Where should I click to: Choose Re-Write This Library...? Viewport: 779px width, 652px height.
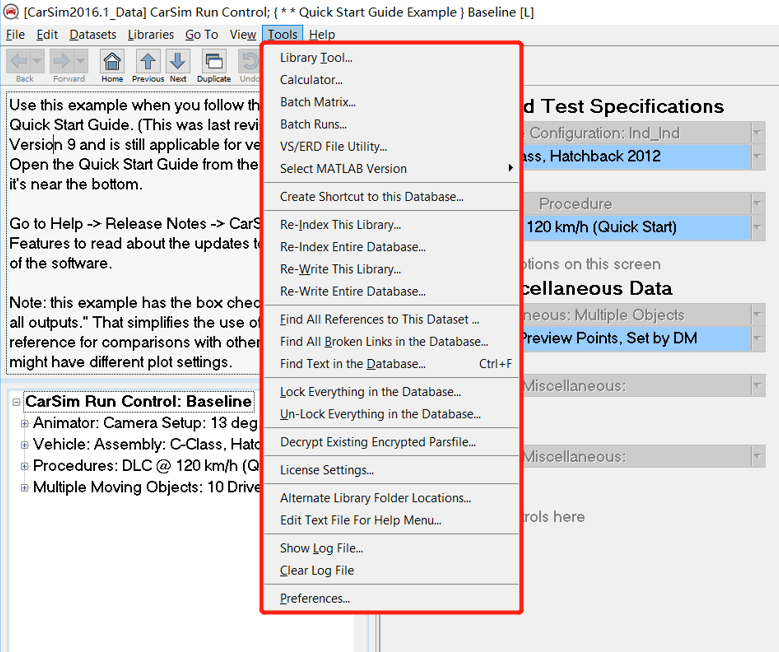(391, 269)
